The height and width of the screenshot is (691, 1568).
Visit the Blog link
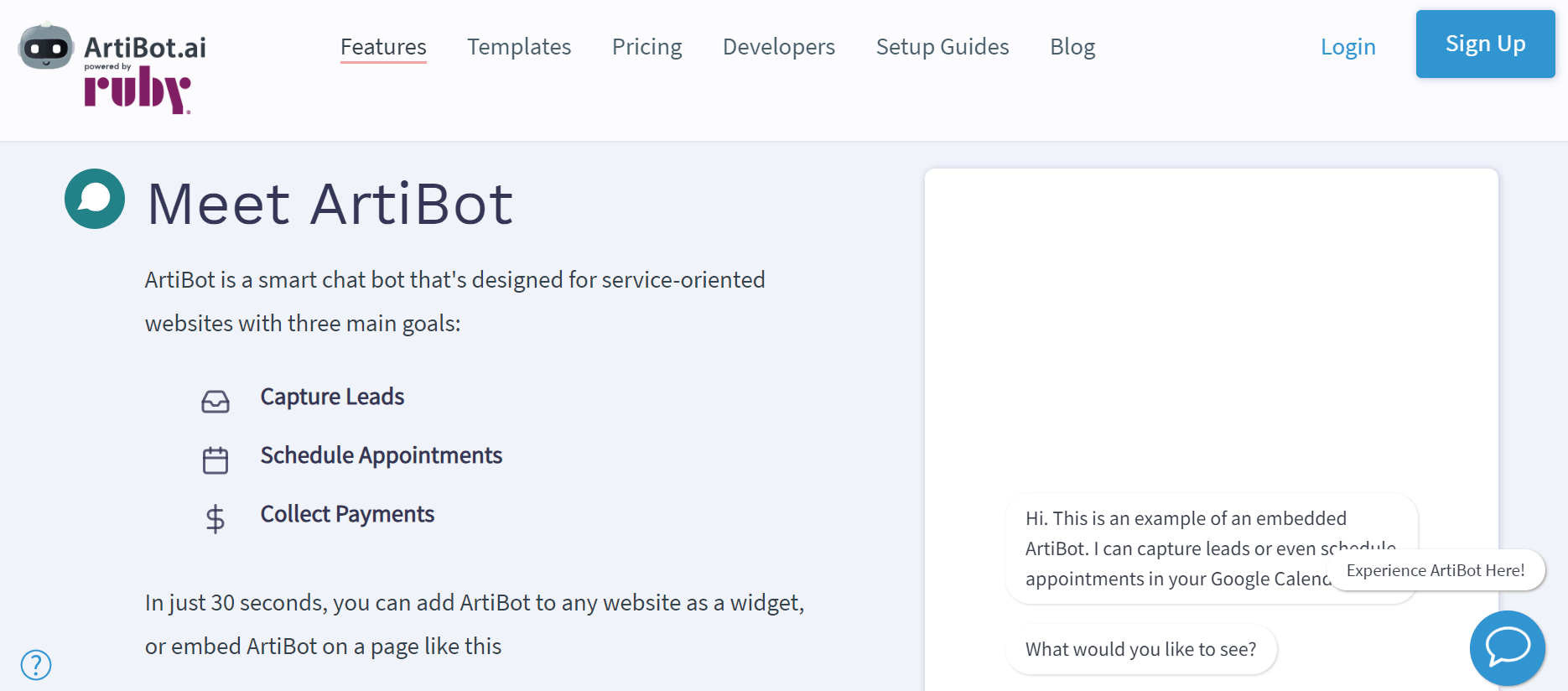[1072, 47]
